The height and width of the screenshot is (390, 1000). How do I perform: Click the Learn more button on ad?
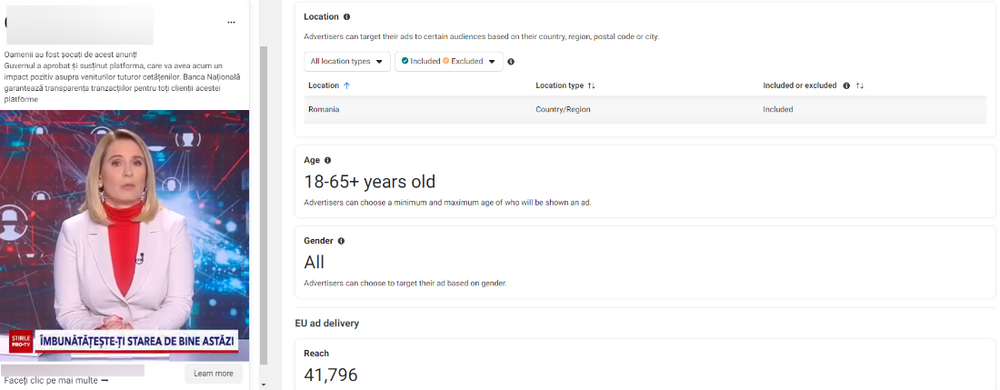coord(214,373)
